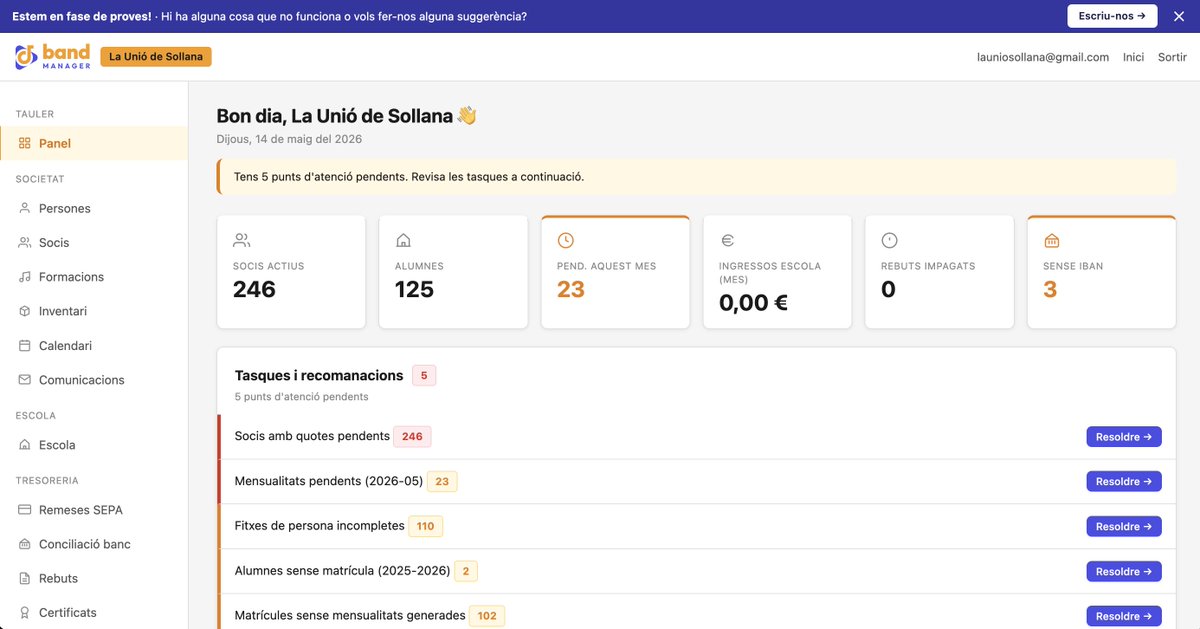Click the euro icon on Ingressos escola card

(727, 240)
